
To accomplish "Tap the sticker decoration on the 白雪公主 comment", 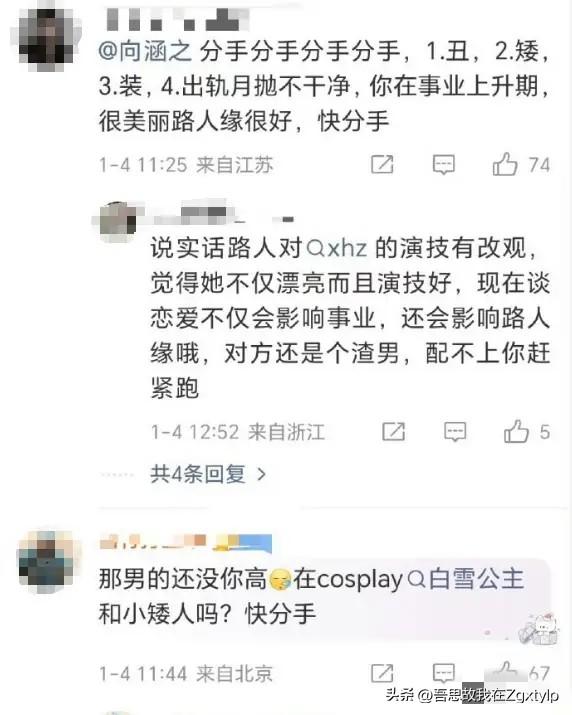I will click(539, 630).
